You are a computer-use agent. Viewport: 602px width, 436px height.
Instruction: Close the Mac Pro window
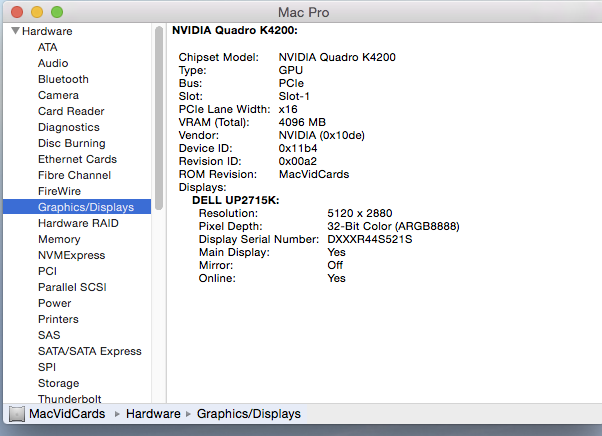click(17, 12)
